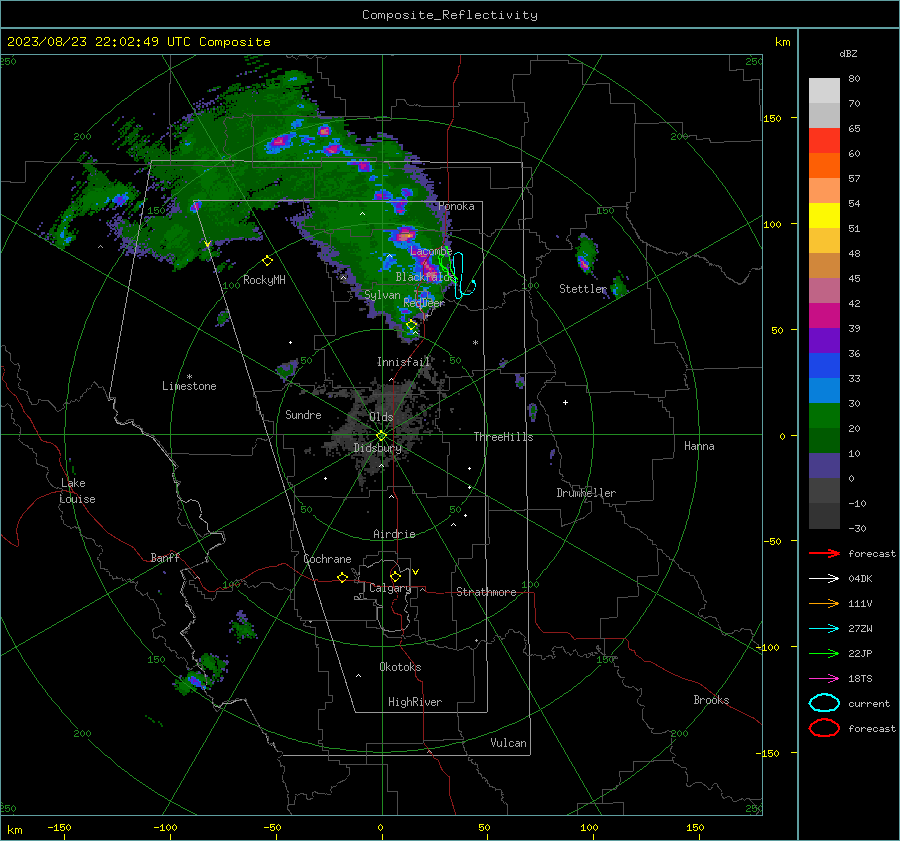Screen dimensions: 900x841
Task: Click the Innisfail city label
Action: (403, 362)
